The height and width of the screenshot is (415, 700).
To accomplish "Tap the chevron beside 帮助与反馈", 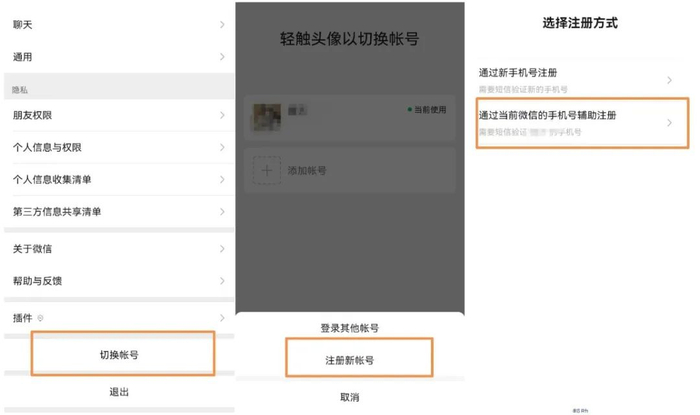I will [222, 281].
